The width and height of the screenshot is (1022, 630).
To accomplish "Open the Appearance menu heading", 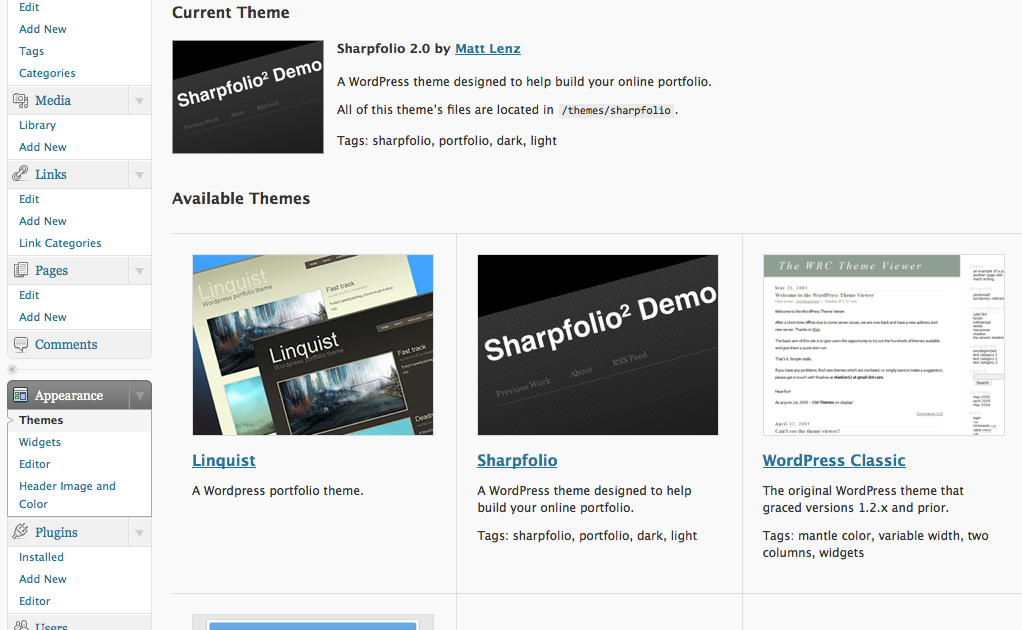I will click(x=69, y=395).
